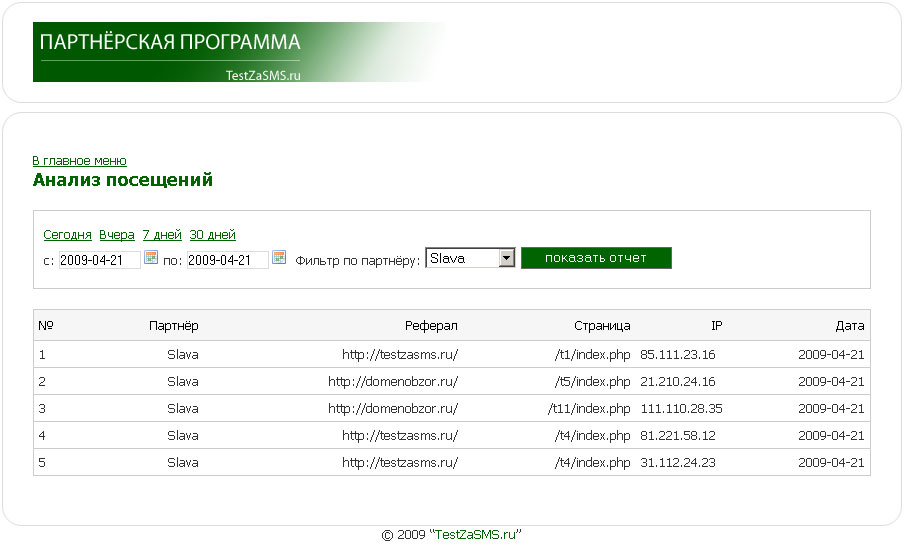Click the 'IP' column header
Viewport: 907px width, 550px height.
[717, 326]
